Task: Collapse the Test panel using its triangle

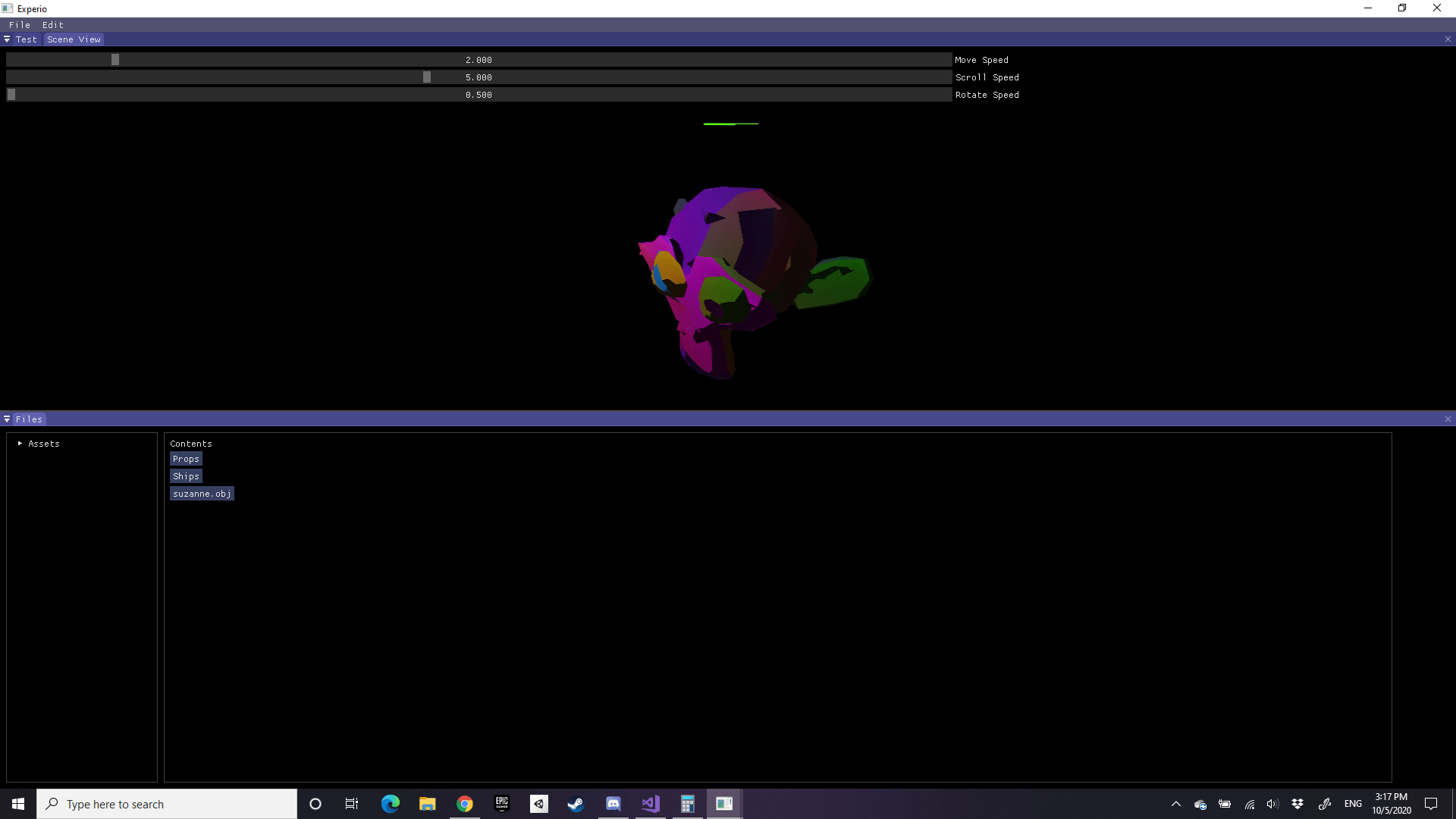Action: [7, 39]
